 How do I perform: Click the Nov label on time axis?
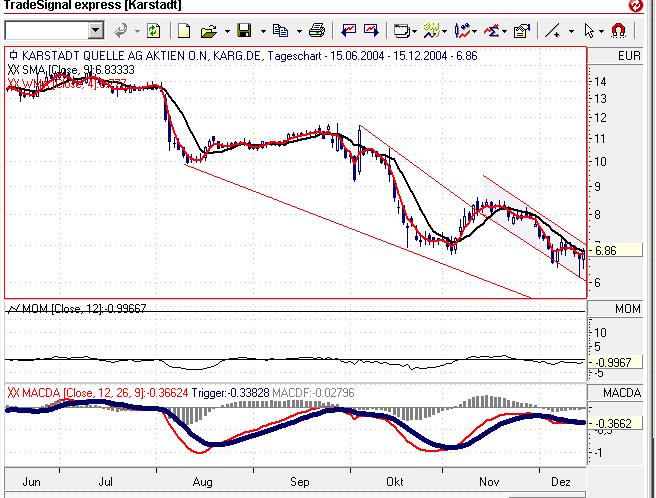point(489,482)
